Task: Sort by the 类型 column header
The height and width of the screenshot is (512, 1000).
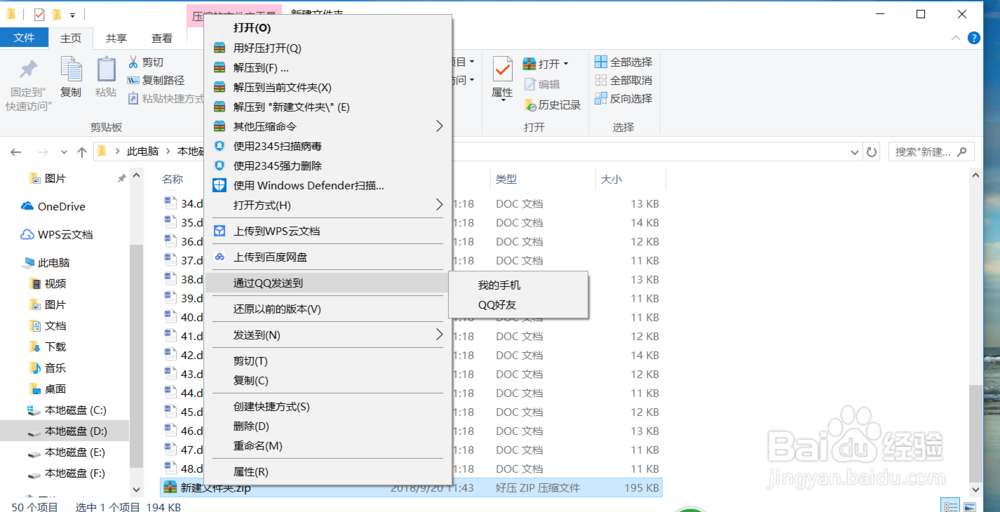Action: (x=542, y=180)
